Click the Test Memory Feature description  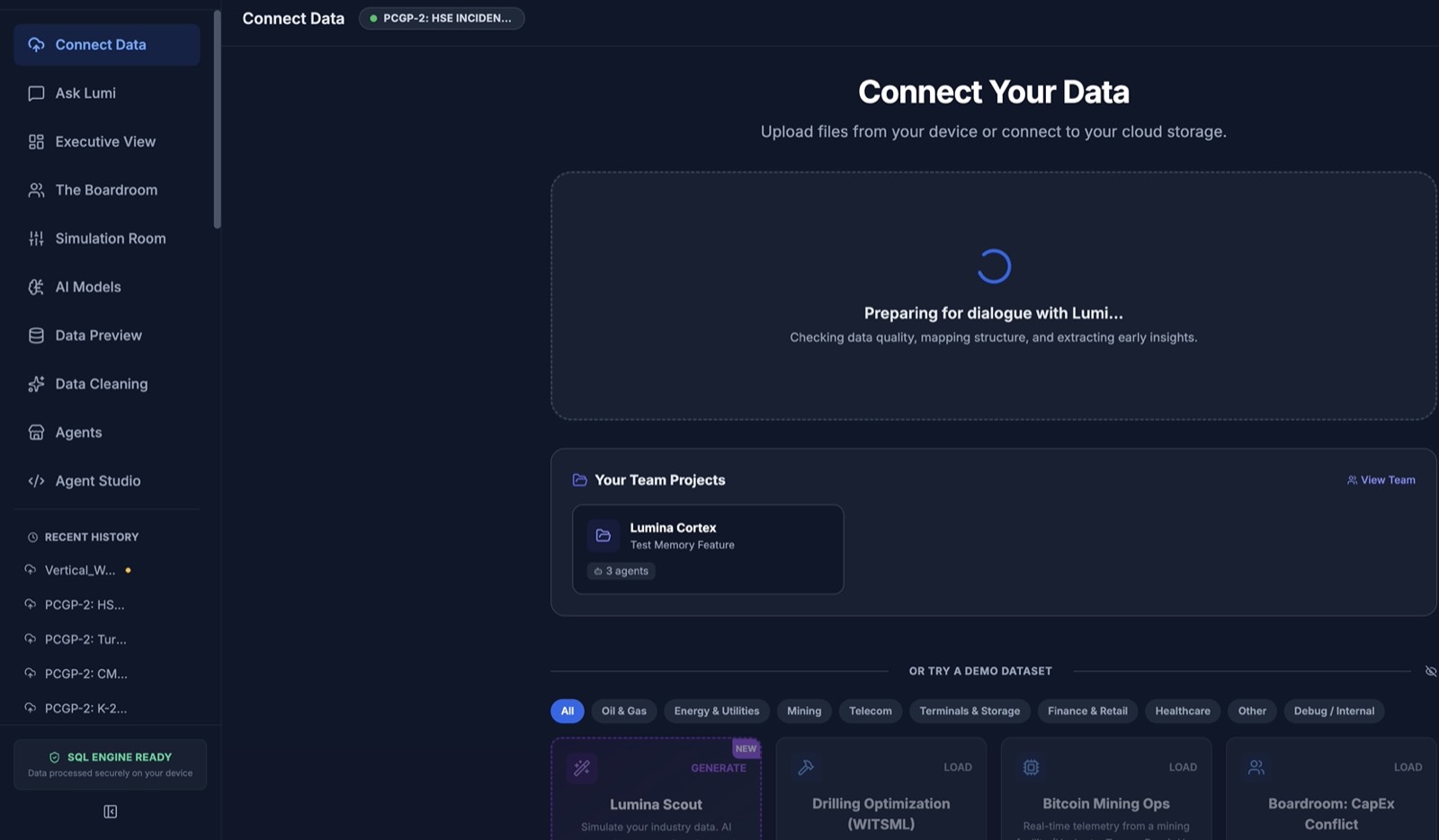pos(682,545)
